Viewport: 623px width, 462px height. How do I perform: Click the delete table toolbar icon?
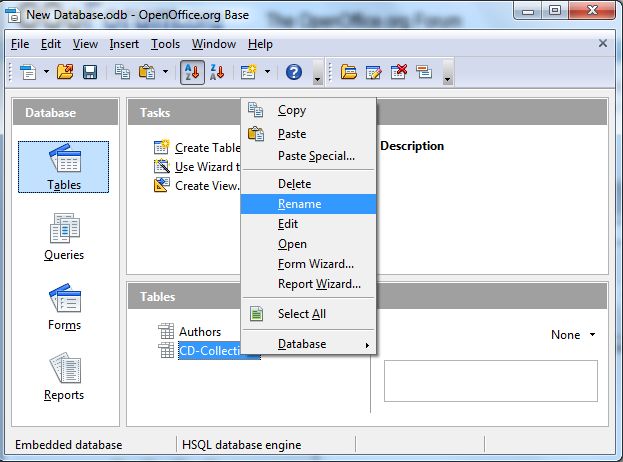399,72
